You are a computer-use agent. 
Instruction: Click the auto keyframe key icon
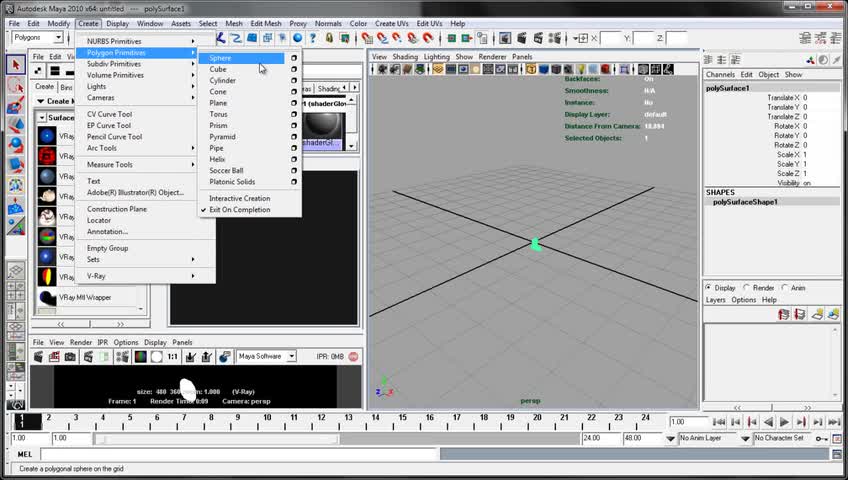822,438
